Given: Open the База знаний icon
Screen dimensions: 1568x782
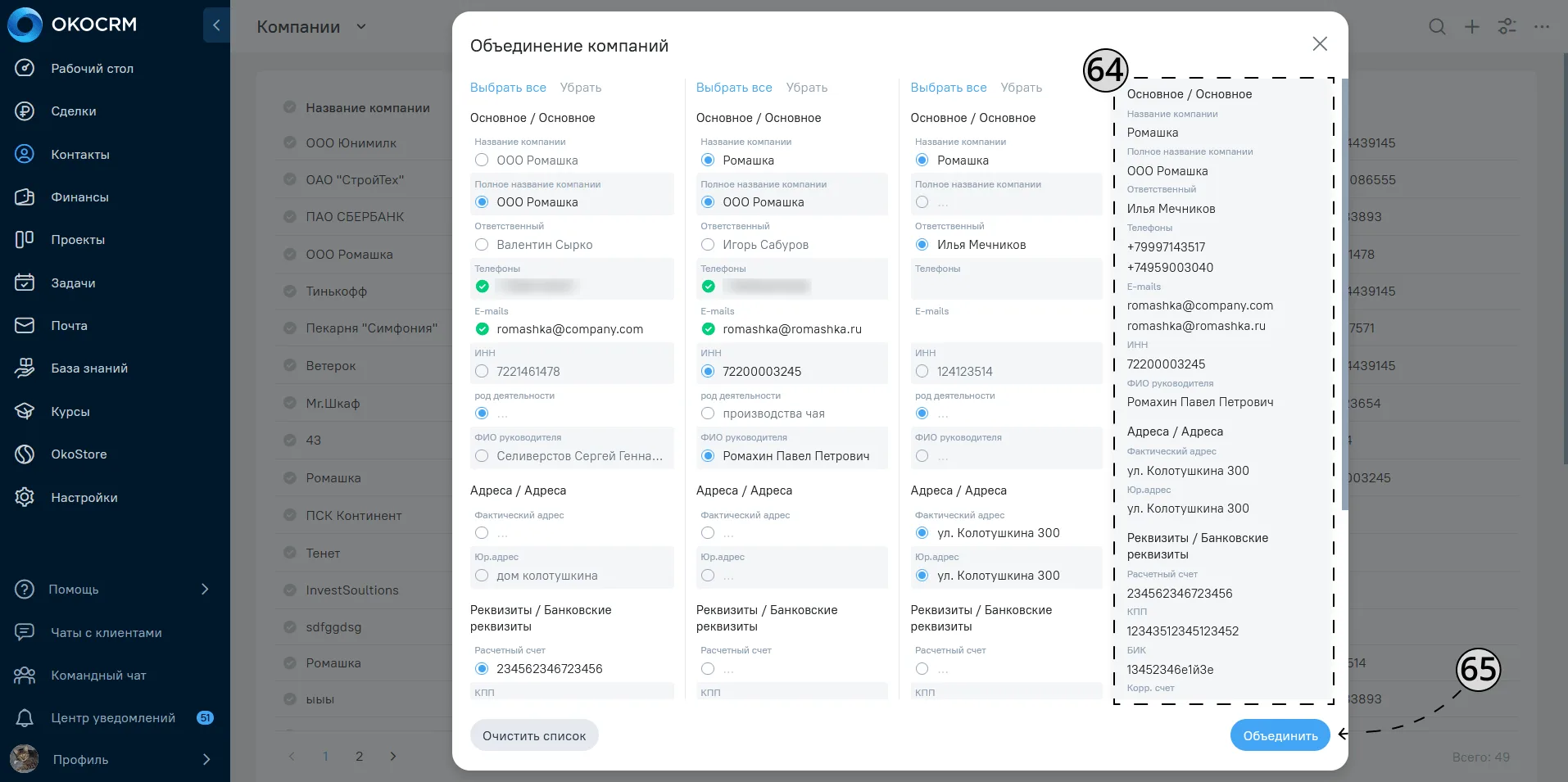Looking at the screenshot, I should click(25, 368).
